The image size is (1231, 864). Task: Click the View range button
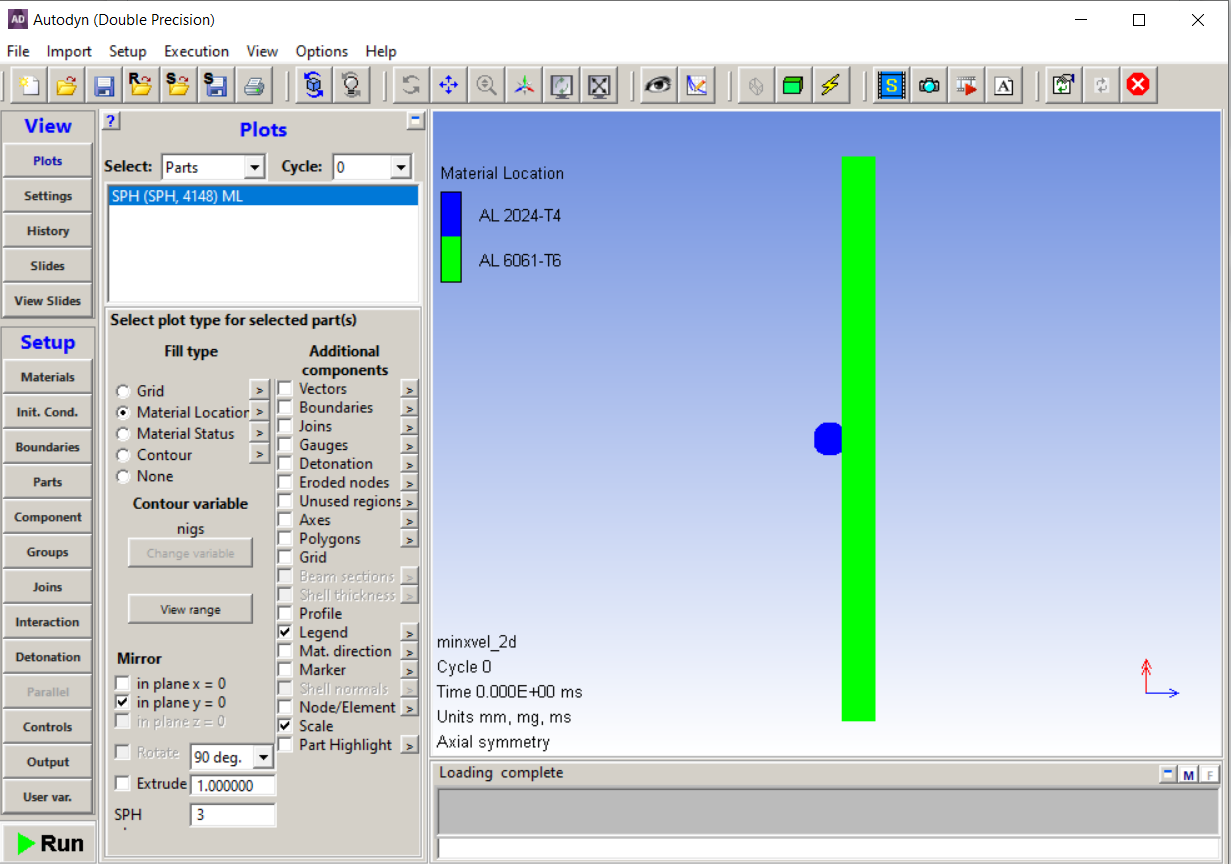190,609
